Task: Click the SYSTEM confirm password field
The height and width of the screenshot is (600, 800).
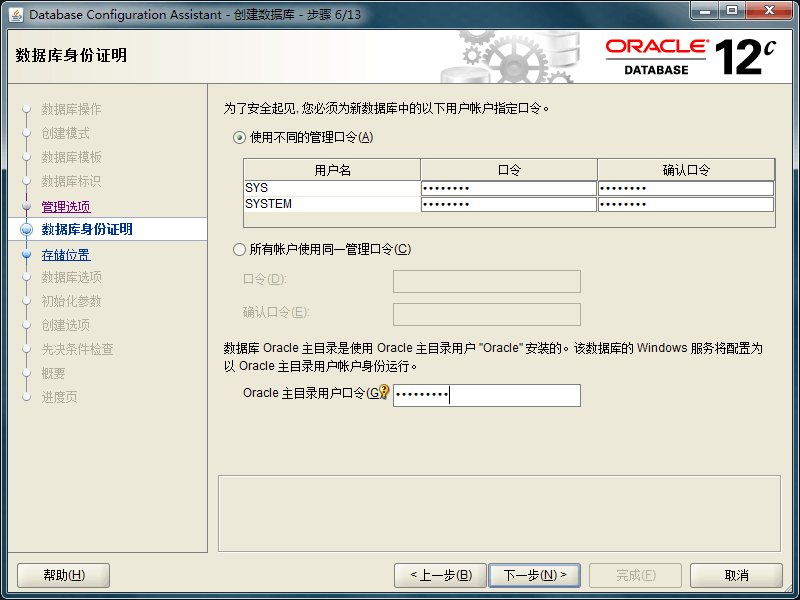Action: tap(685, 204)
